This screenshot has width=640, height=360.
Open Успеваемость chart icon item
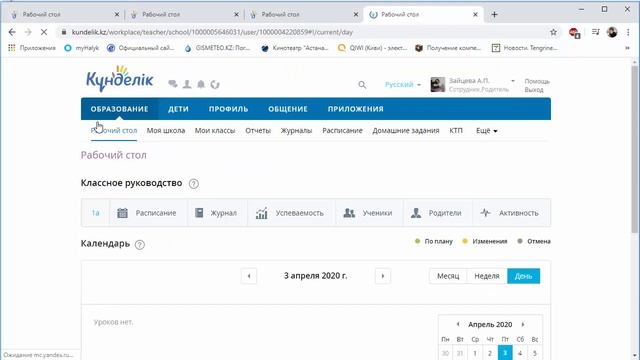tap(290, 213)
